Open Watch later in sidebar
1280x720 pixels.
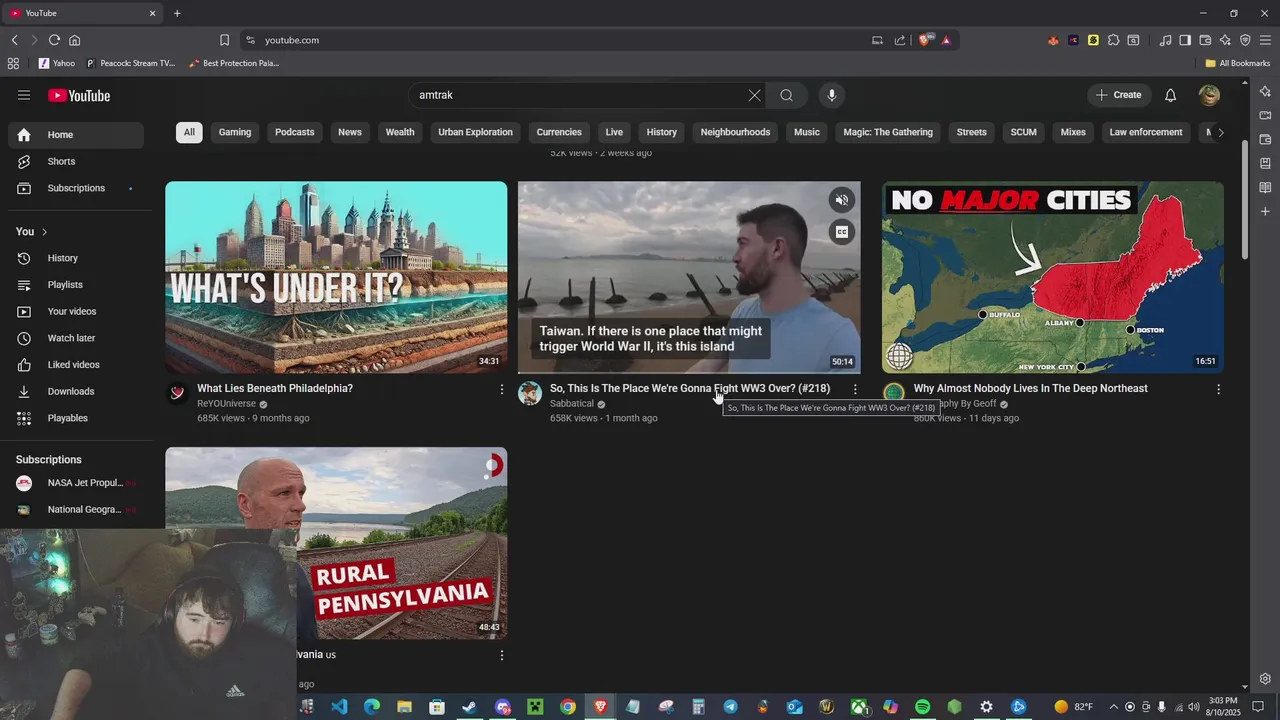click(x=76, y=338)
